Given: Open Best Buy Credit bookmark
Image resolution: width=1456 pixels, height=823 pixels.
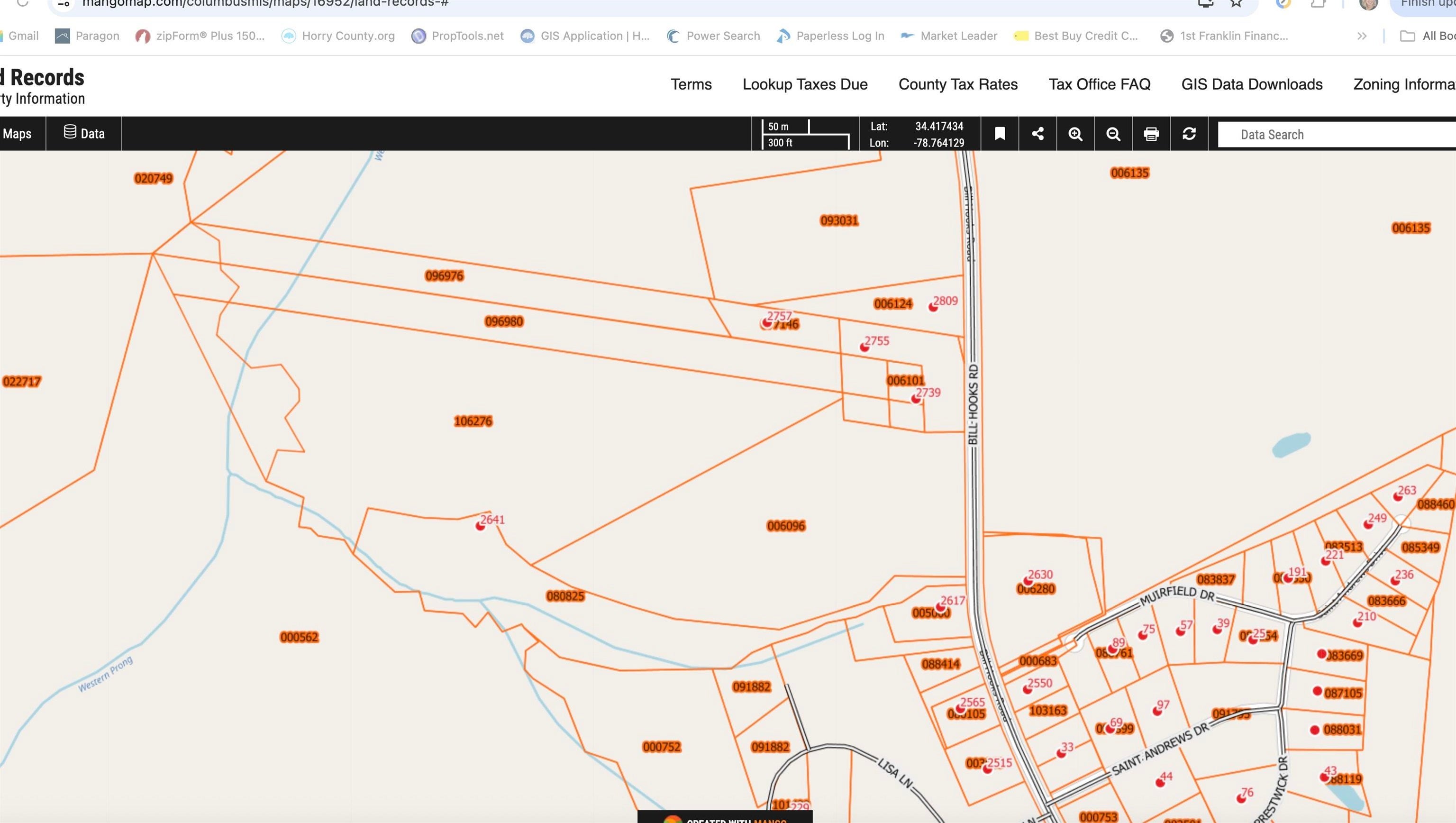Looking at the screenshot, I should click(x=1075, y=36).
